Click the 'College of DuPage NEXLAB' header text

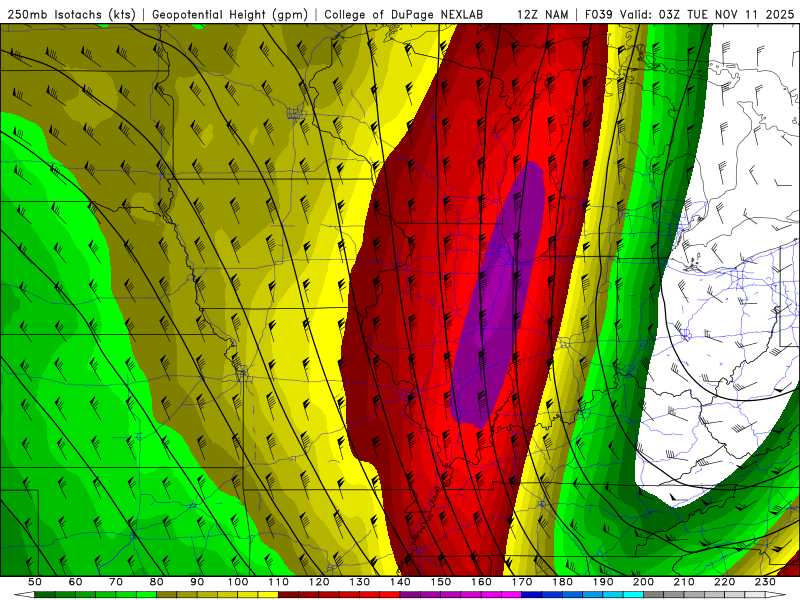click(404, 15)
